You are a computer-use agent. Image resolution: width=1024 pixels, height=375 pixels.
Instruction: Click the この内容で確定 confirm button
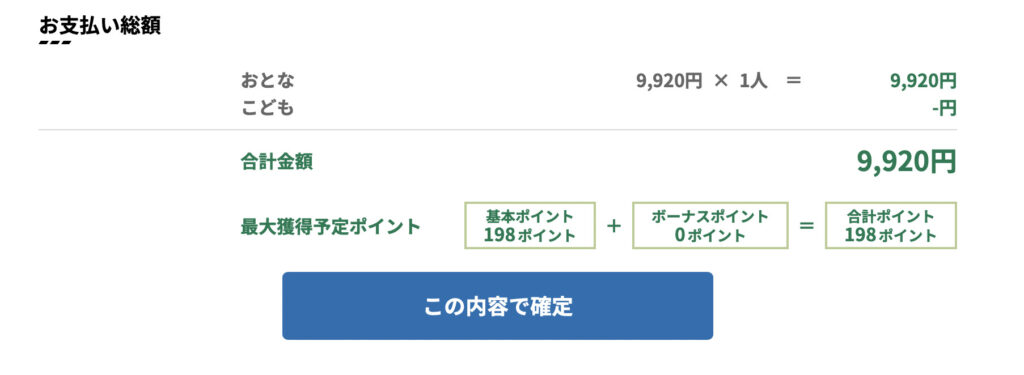click(497, 306)
